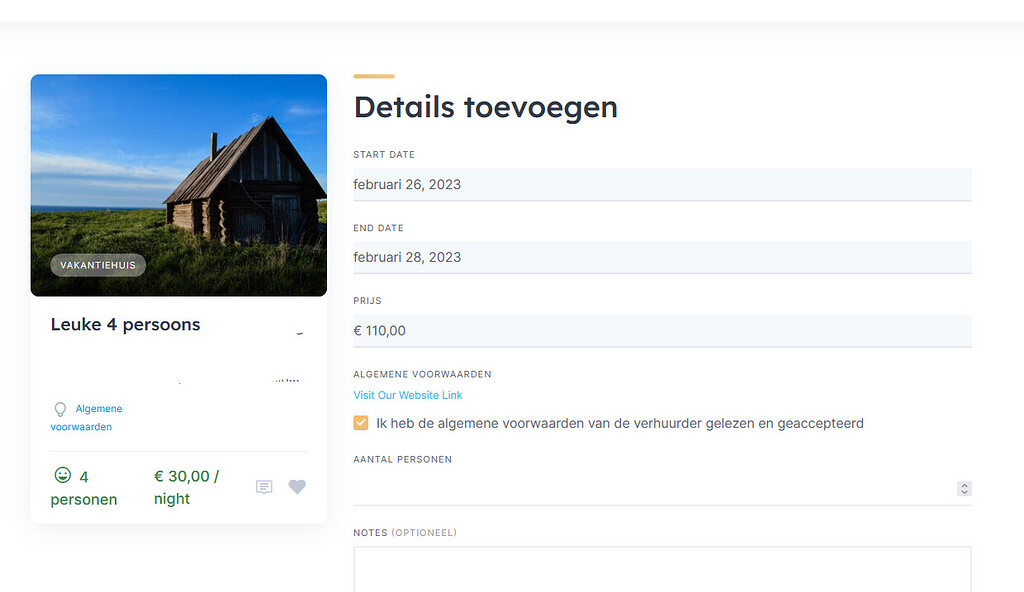Image resolution: width=1024 pixels, height=592 pixels.
Task: Click the End Date field showing februari 28
Action: click(x=662, y=257)
